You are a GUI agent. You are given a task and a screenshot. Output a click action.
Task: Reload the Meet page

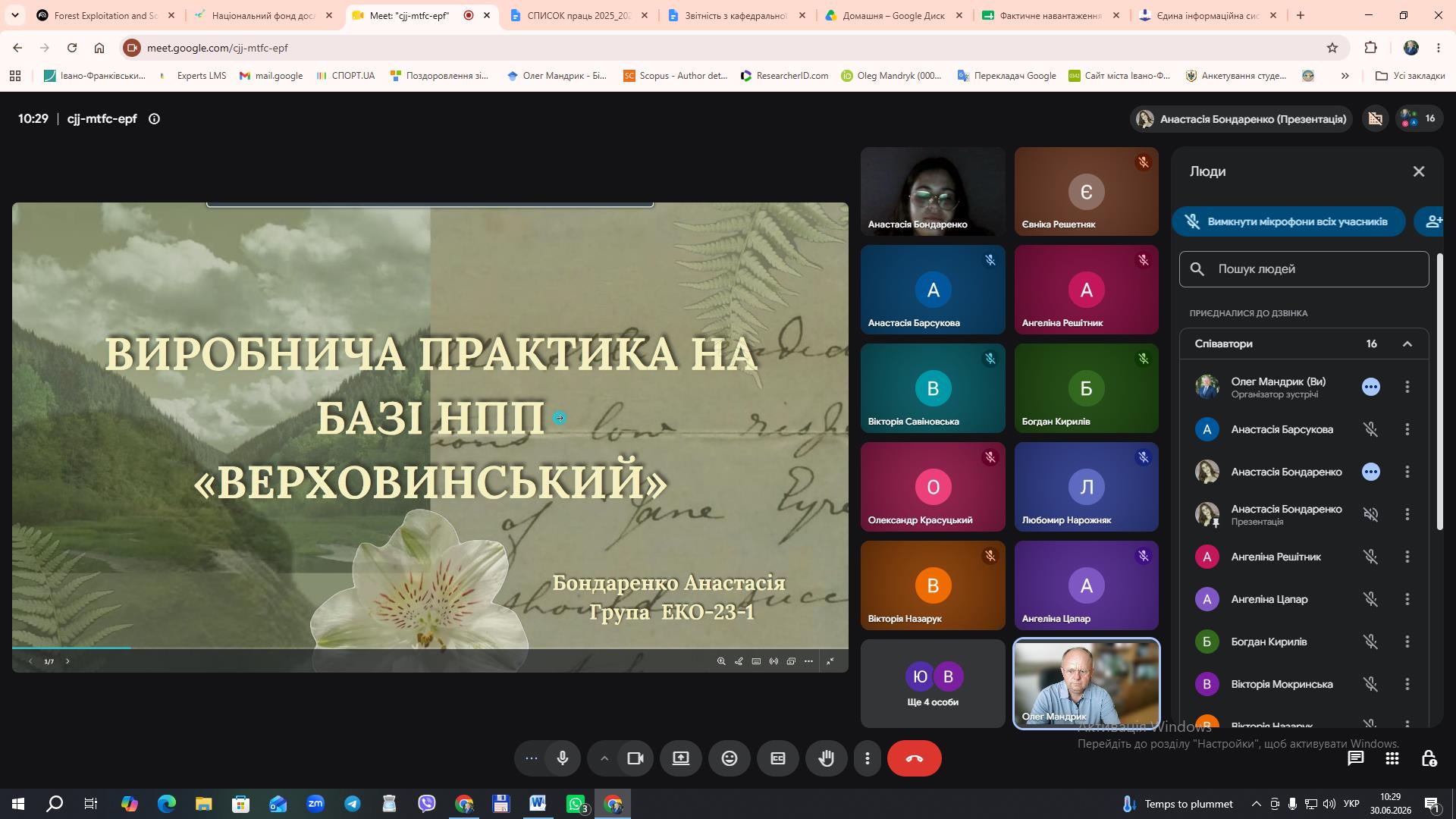[x=72, y=48]
